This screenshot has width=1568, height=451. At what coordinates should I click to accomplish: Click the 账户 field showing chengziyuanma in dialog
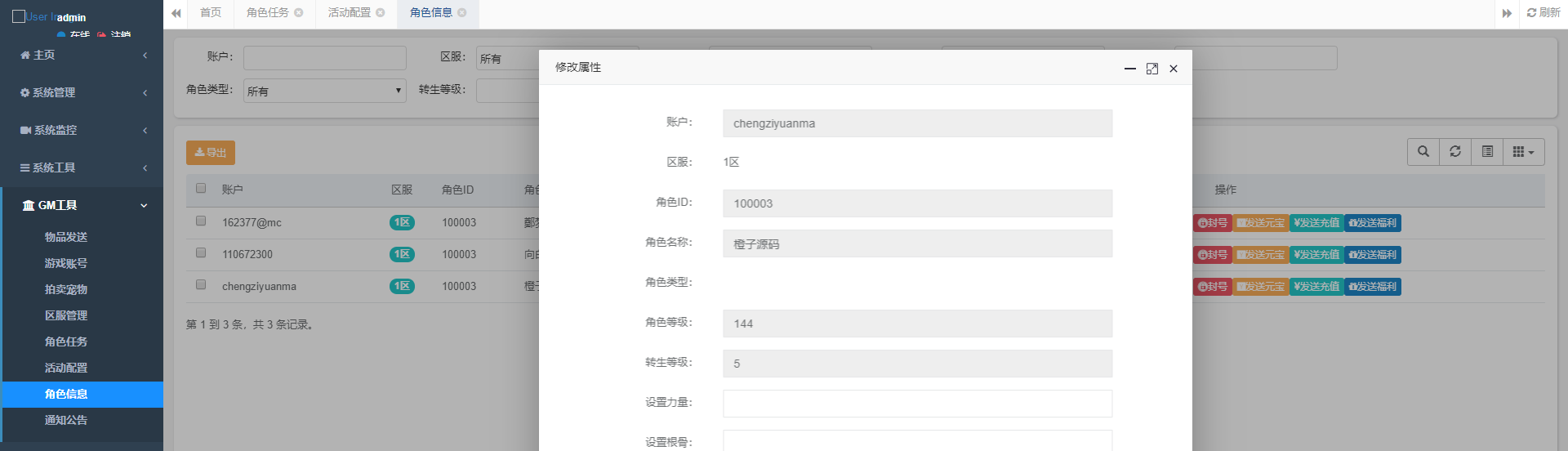point(917,123)
